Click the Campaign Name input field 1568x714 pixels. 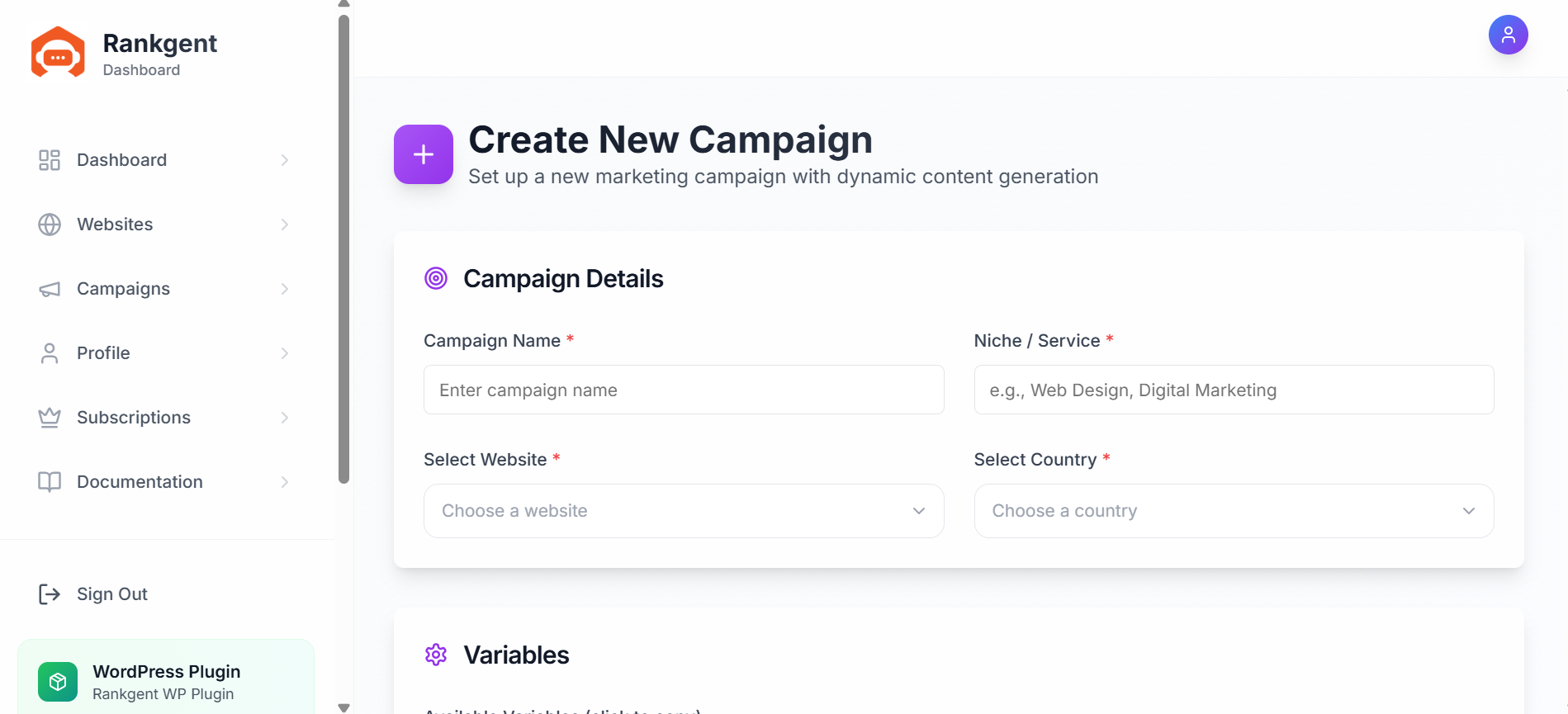point(684,390)
